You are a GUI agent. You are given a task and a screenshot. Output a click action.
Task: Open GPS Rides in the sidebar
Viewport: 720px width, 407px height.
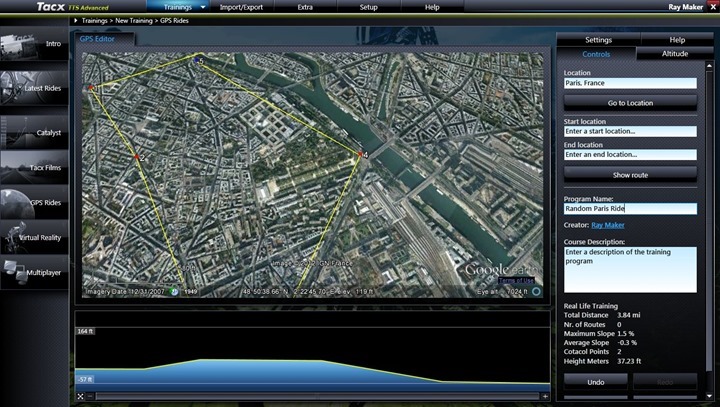(x=34, y=202)
